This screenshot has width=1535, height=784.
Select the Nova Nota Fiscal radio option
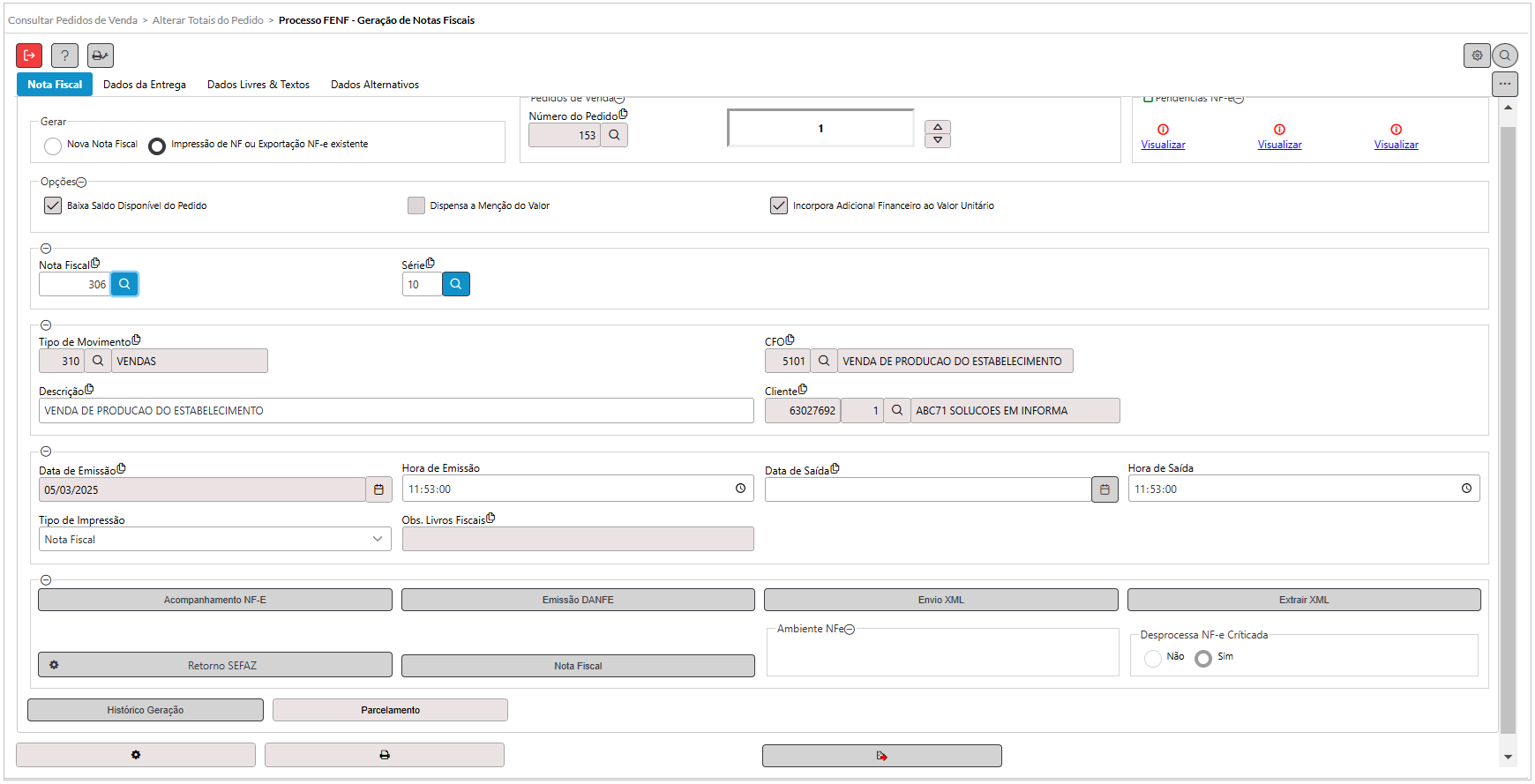click(x=53, y=146)
